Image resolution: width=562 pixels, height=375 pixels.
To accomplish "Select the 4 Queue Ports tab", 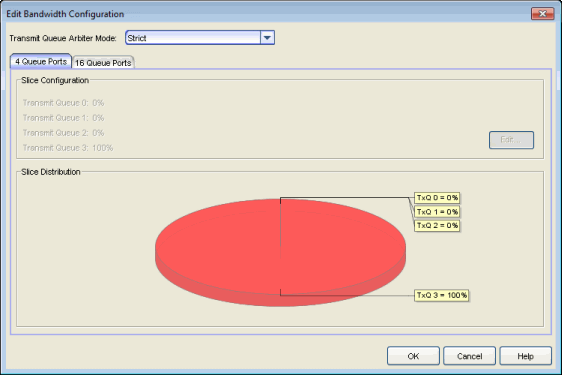I will [41, 62].
